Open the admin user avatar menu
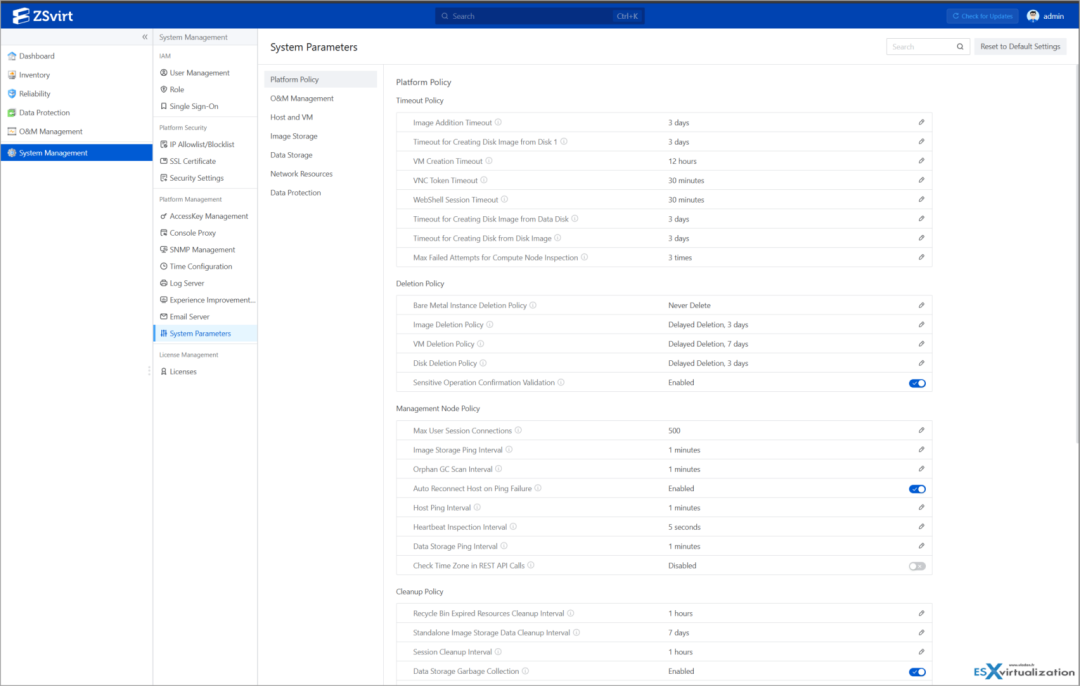Image resolution: width=1080 pixels, height=686 pixels. tap(1032, 16)
